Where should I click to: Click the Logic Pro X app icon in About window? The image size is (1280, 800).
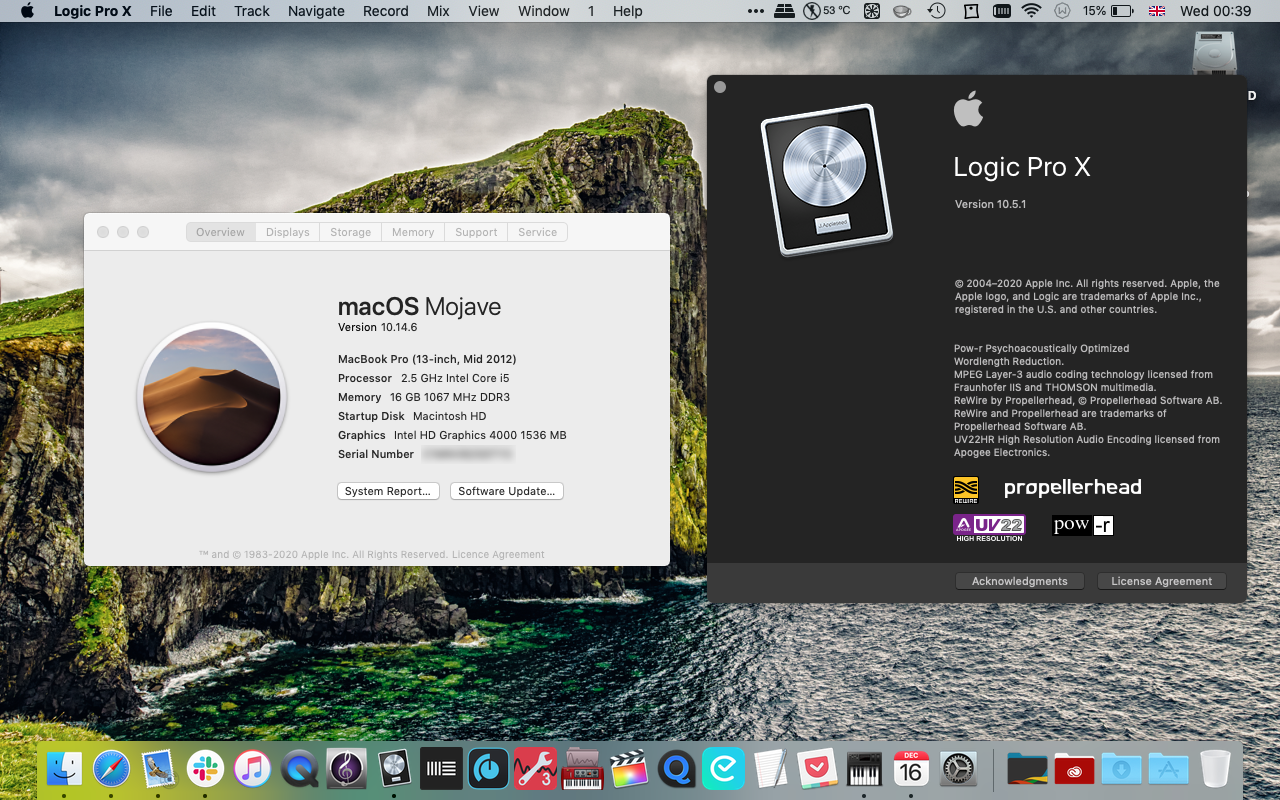pos(826,181)
